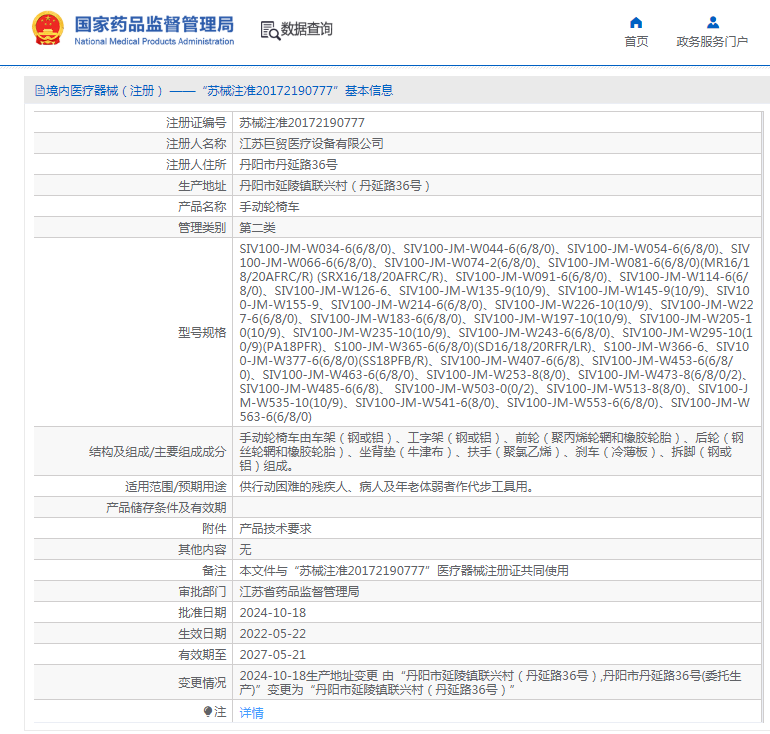Click the 注册人名称 row label
The image size is (770, 734).
tap(196, 144)
